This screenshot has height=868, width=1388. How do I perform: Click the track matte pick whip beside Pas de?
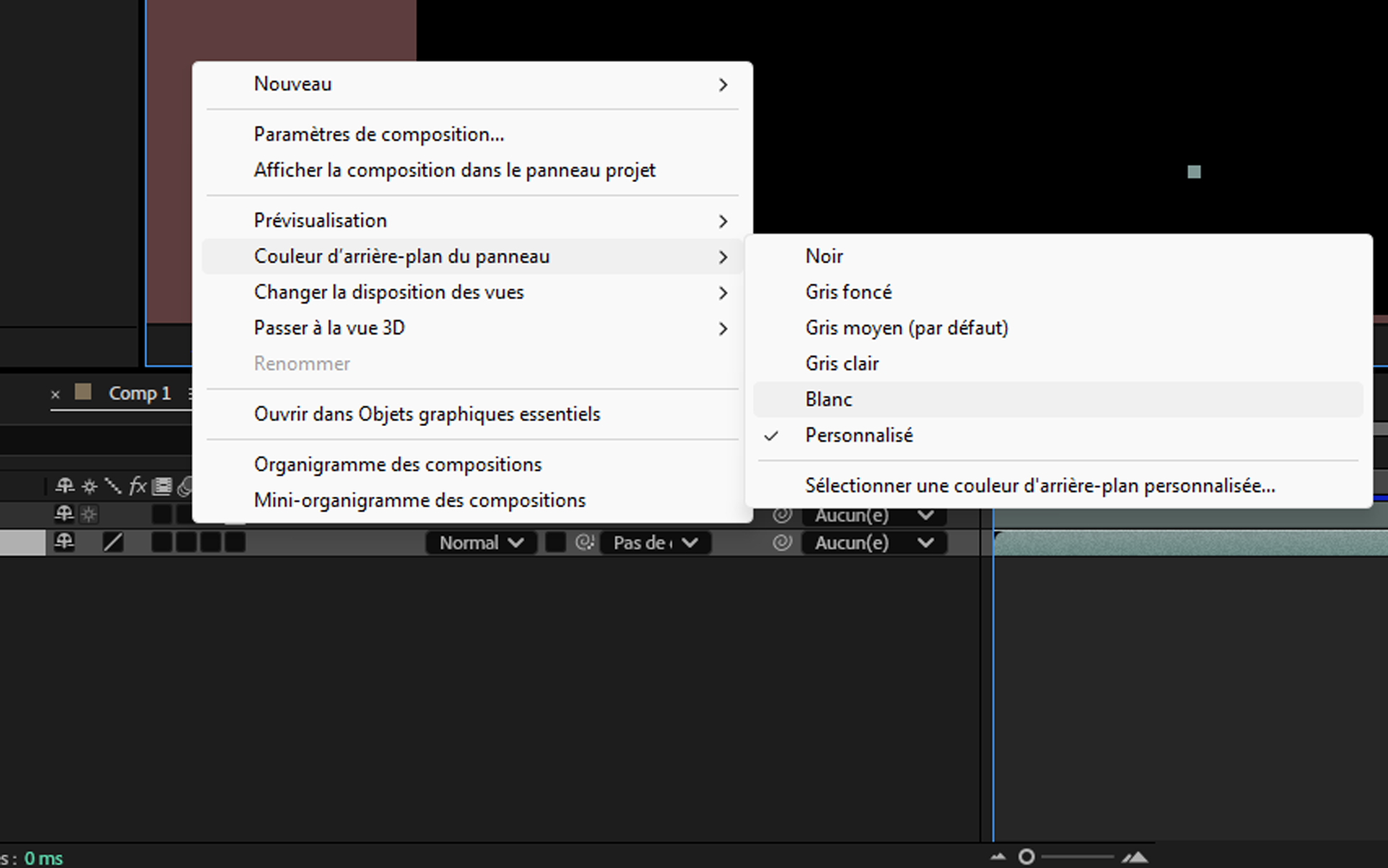point(585,542)
